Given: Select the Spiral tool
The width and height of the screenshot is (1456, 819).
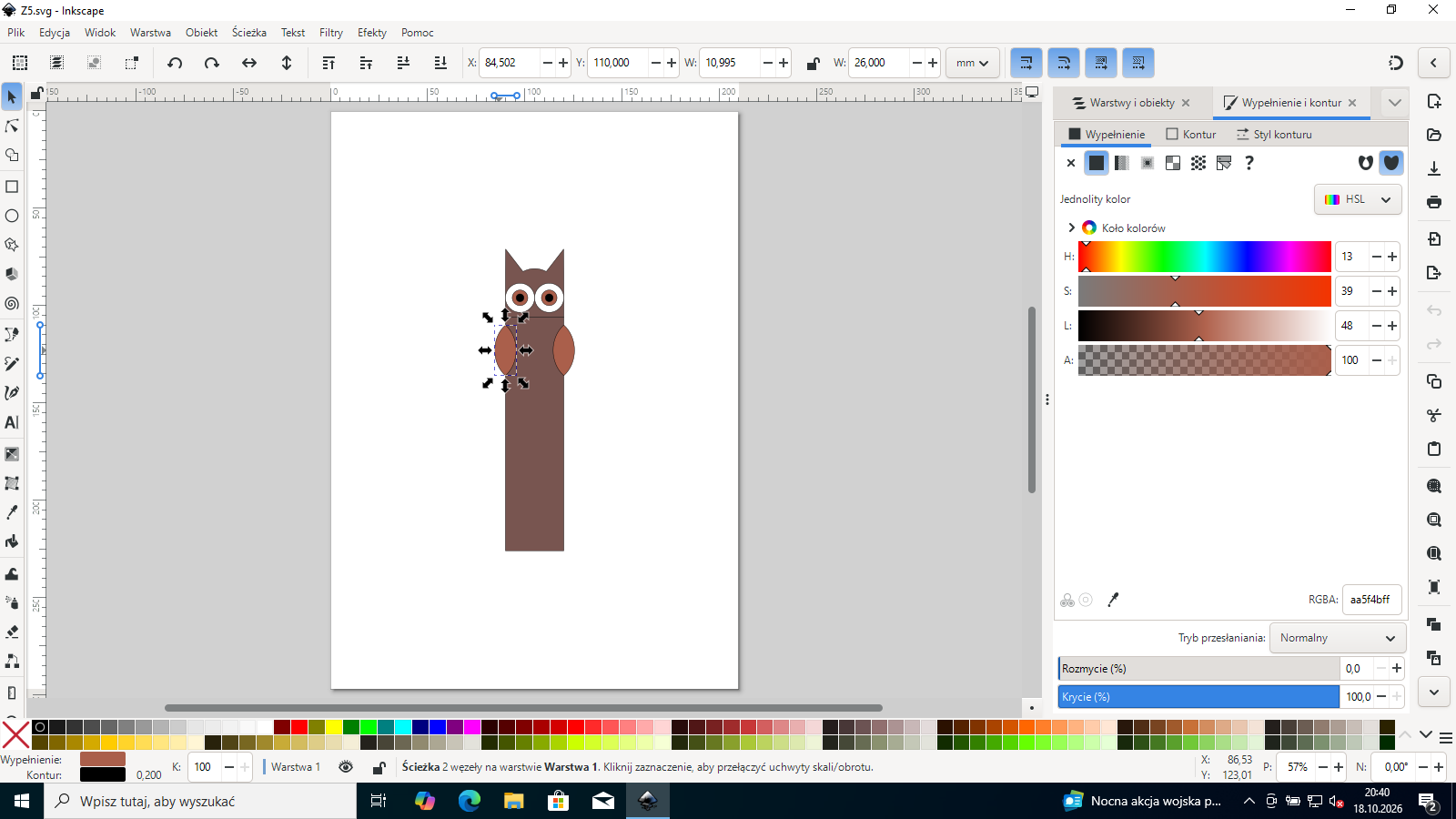Looking at the screenshot, I should [x=12, y=304].
